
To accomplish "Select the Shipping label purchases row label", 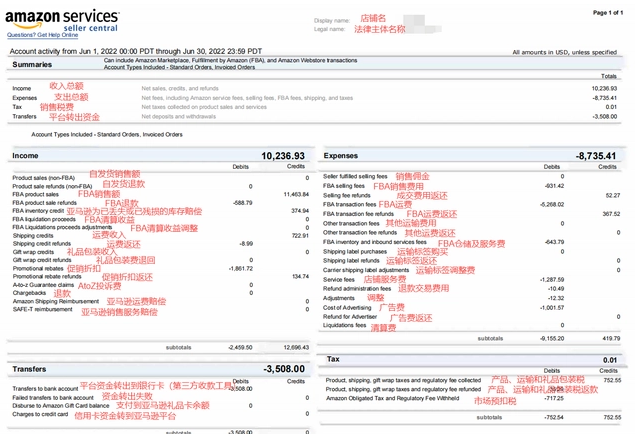I will coord(355,252).
